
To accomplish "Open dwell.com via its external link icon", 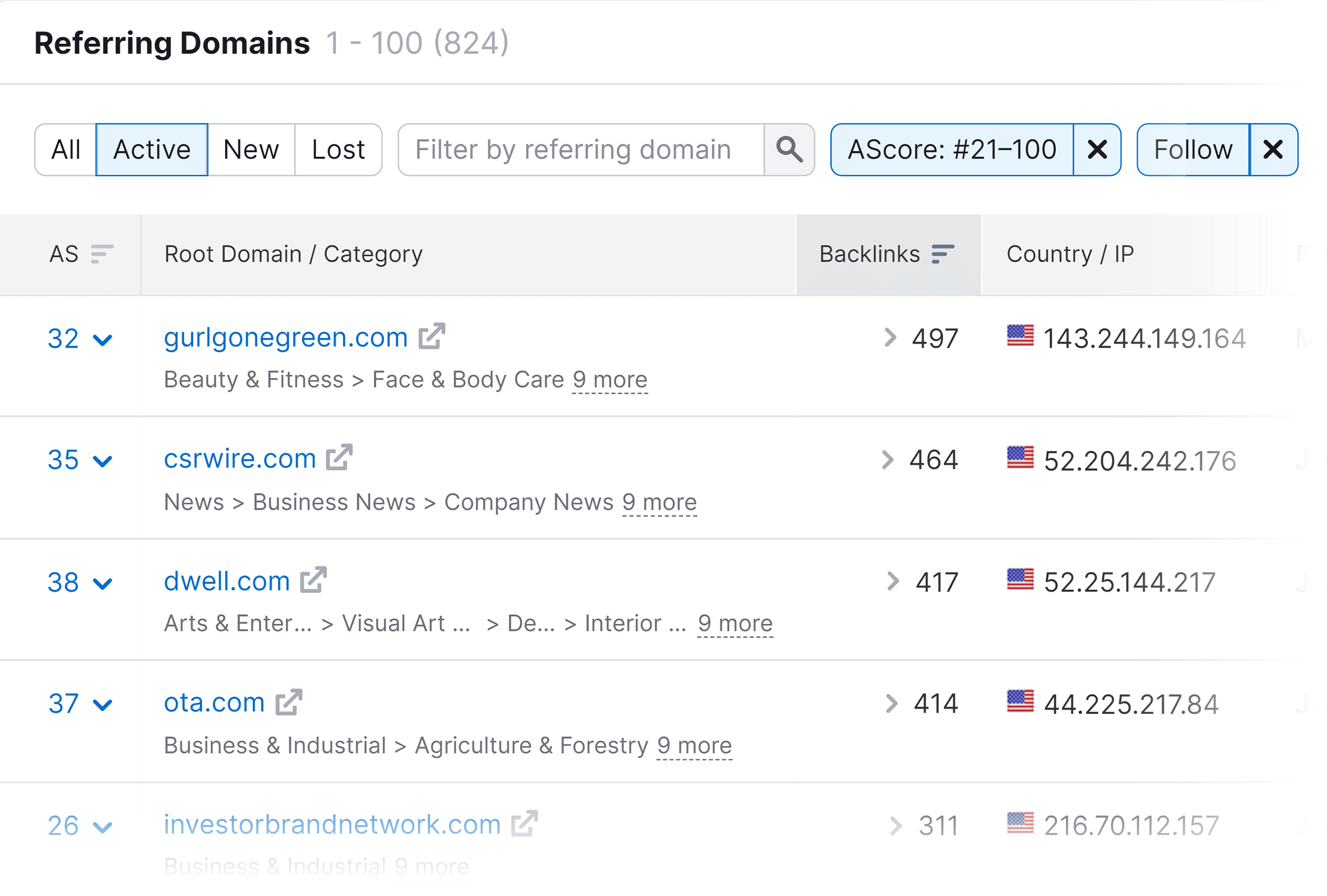I will click(313, 580).
